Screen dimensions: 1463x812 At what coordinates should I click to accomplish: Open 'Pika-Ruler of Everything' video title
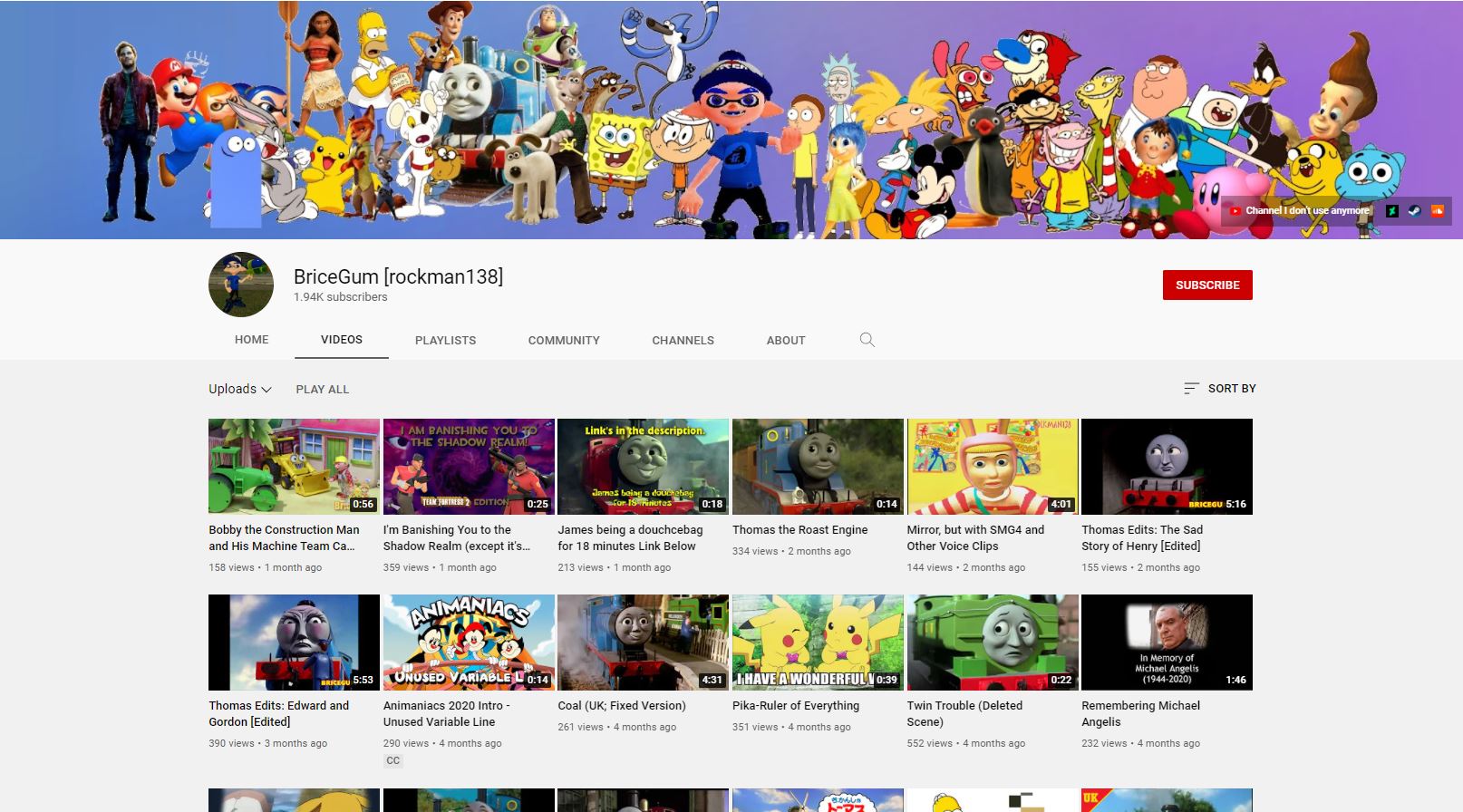click(796, 706)
